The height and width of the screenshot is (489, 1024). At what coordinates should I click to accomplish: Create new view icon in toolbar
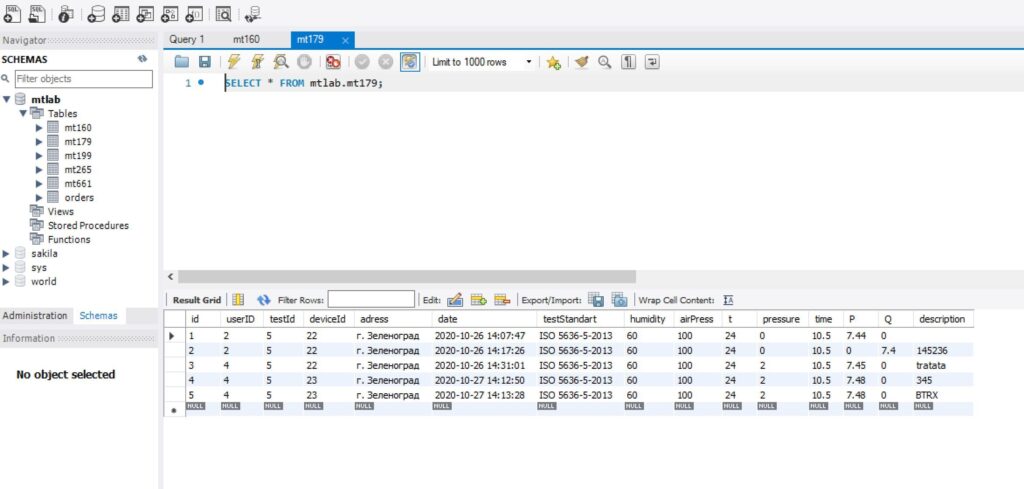tap(145, 13)
